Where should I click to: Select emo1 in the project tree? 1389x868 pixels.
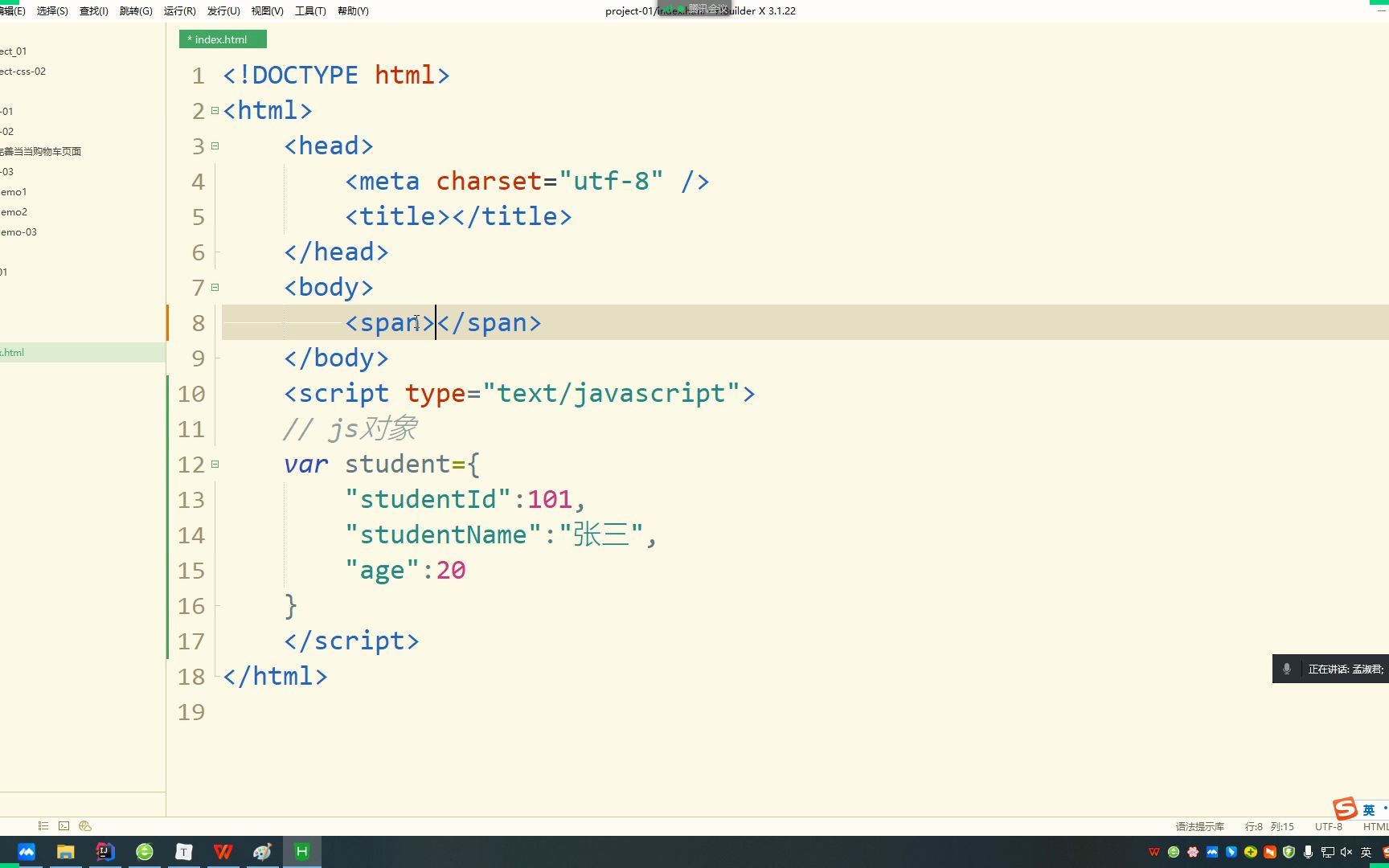(14, 191)
